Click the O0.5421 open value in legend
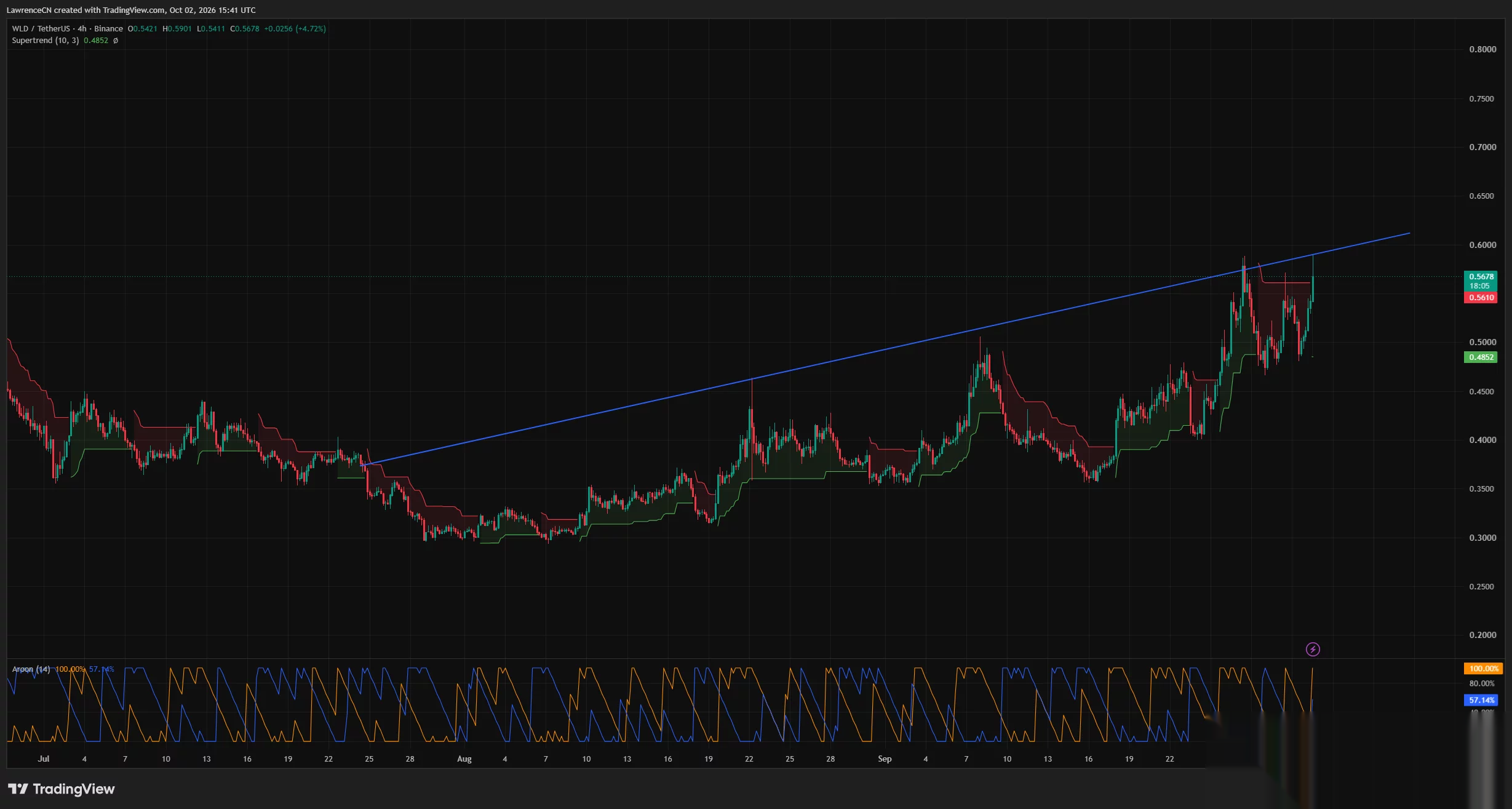This screenshot has height=809, width=1512. click(x=143, y=29)
